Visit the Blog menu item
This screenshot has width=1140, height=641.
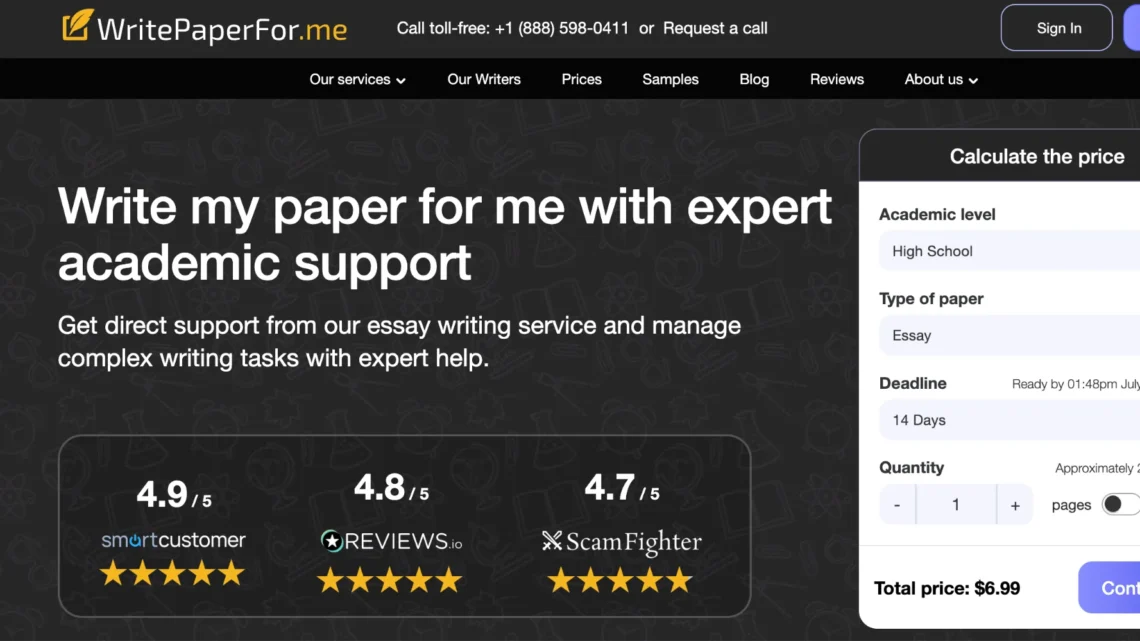754,79
